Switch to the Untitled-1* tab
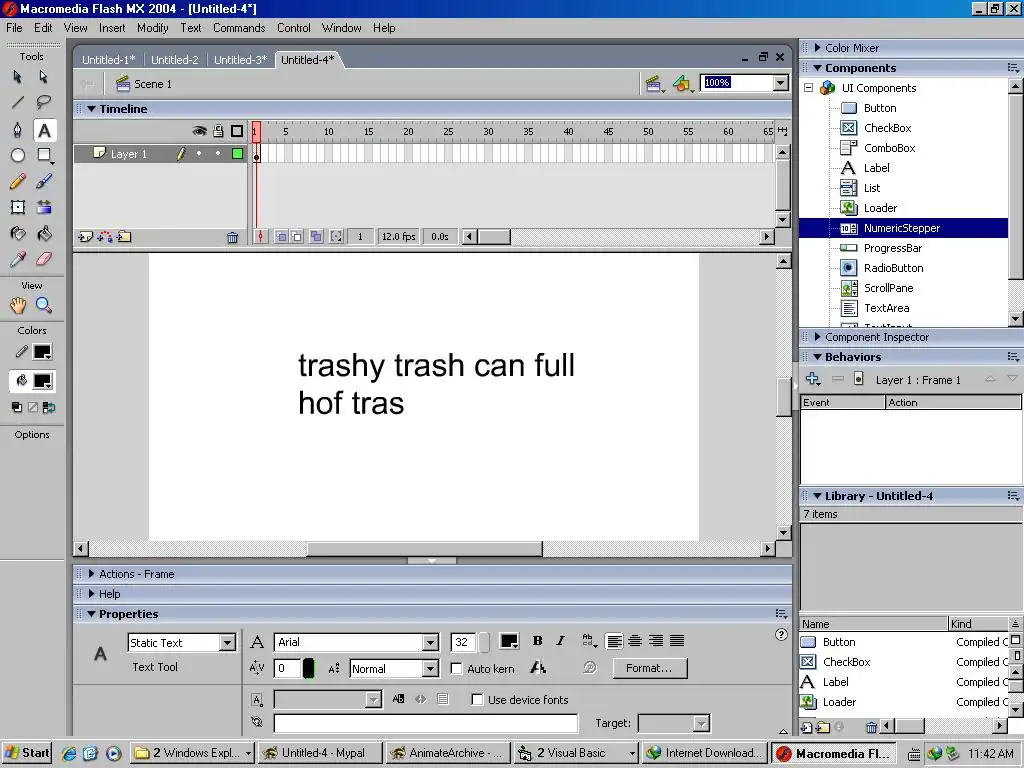 coord(108,59)
